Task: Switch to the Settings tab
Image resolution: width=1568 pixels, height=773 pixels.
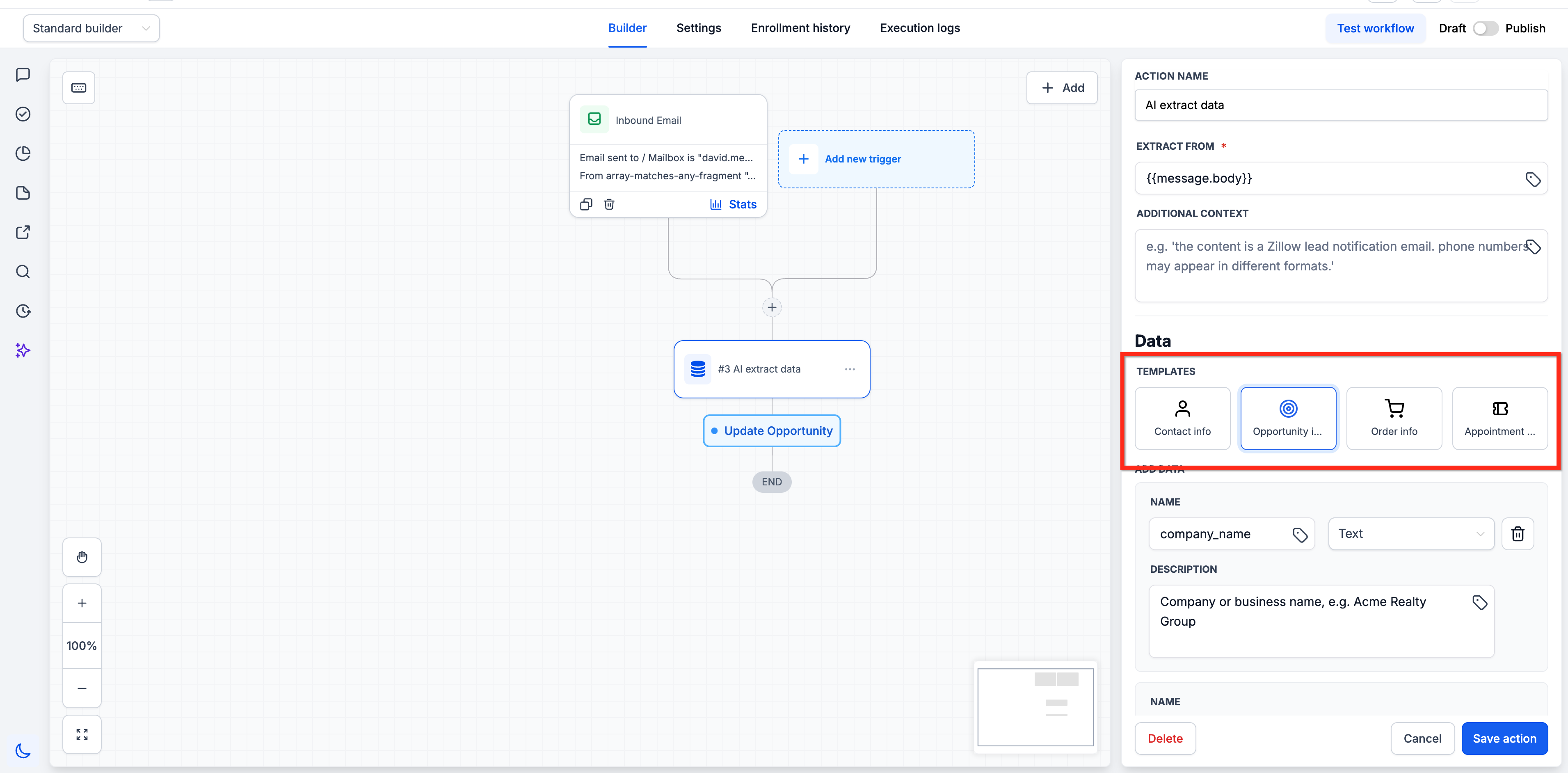Action: [x=699, y=28]
